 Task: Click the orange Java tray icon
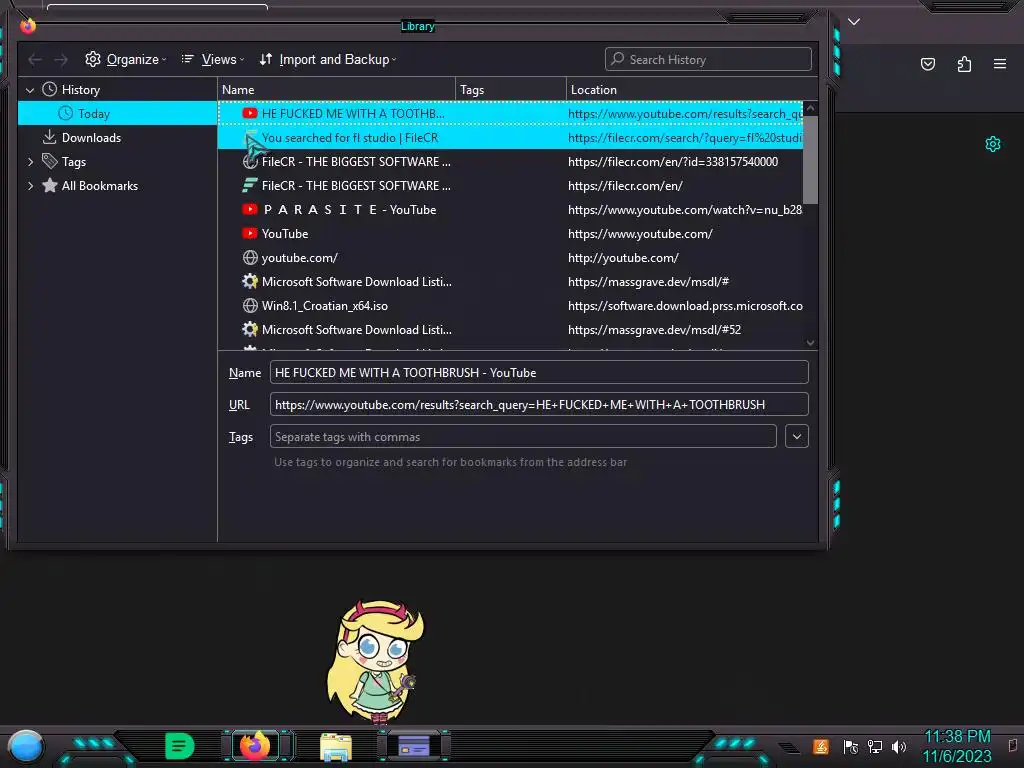click(821, 746)
